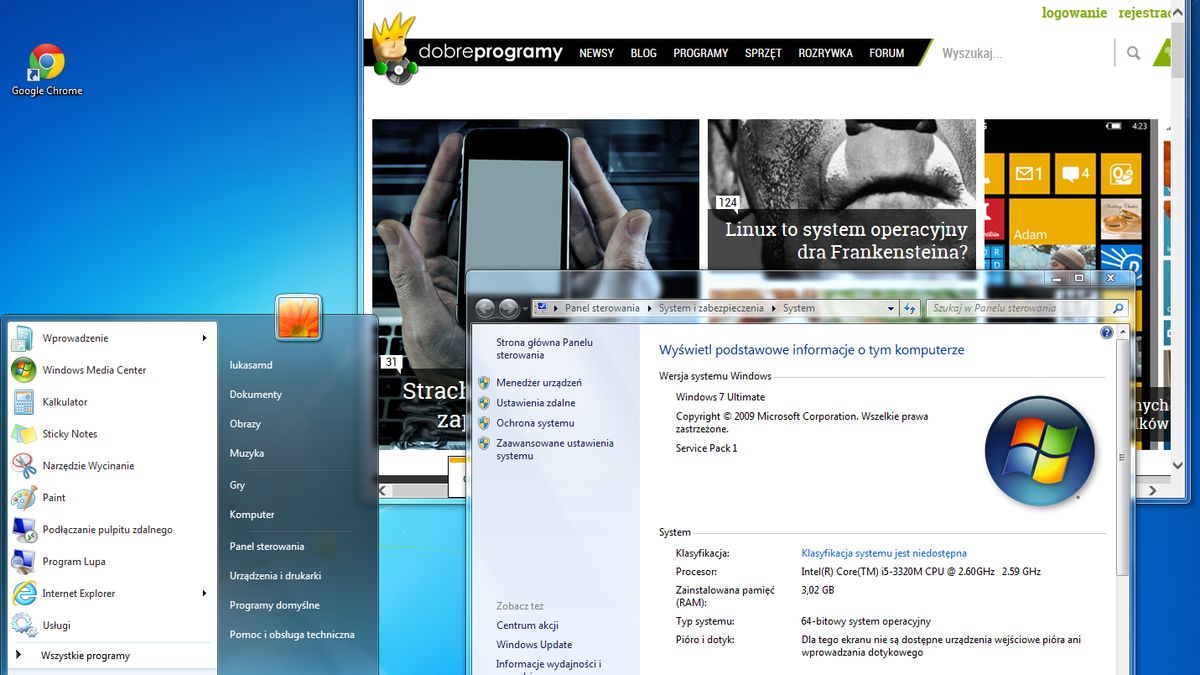1200x675 pixels.
Task: Expand the Wprowadzenie submenu arrow
Action: coord(204,338)
